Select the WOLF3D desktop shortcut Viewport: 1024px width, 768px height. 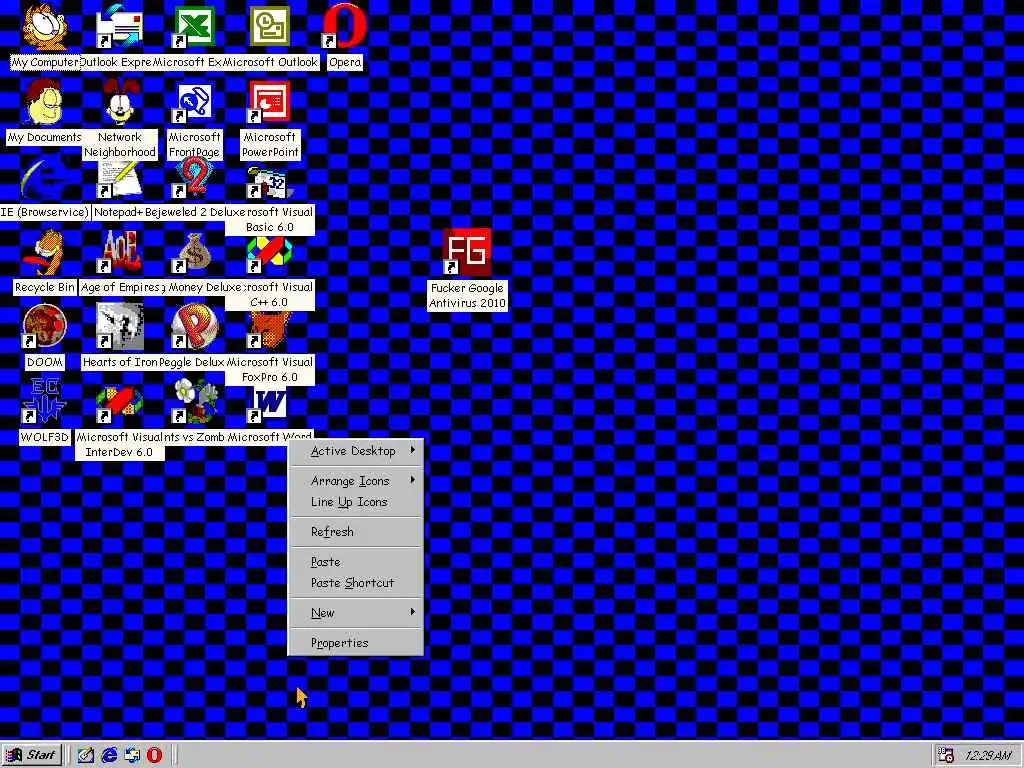pyautogui.click(x=44, y=401)
